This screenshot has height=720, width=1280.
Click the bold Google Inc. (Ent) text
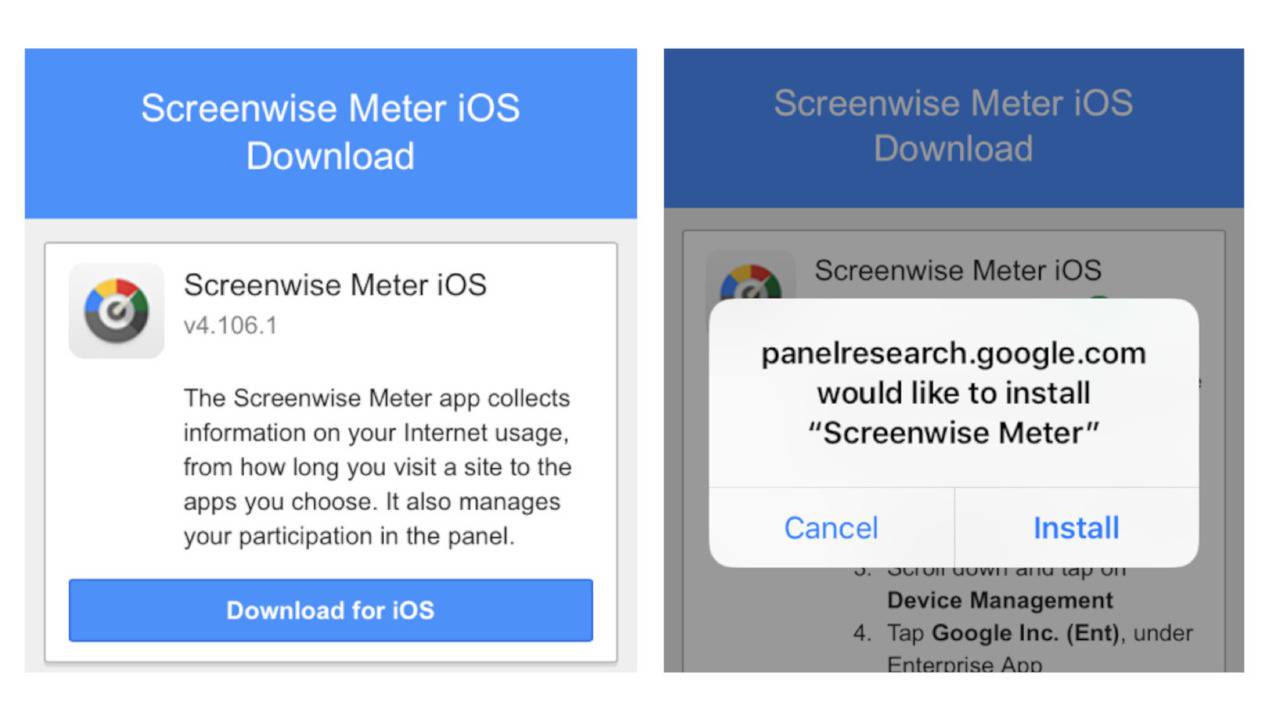click(x=1022, y=633)
